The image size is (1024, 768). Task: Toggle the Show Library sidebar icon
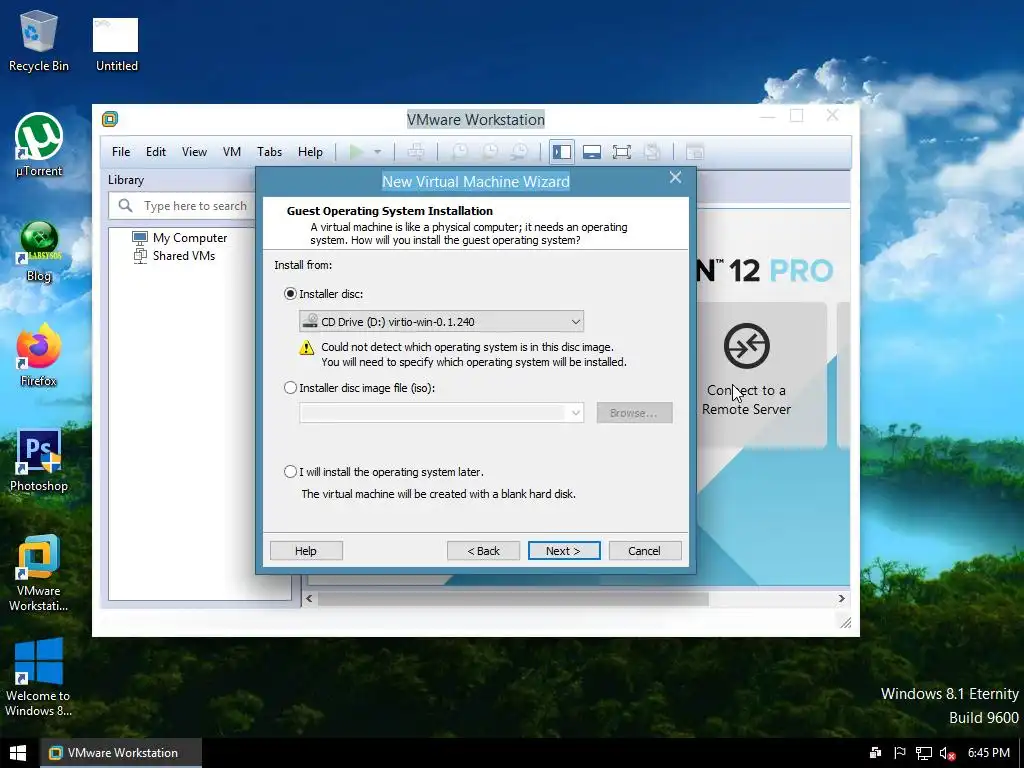[x=562, y=152]
